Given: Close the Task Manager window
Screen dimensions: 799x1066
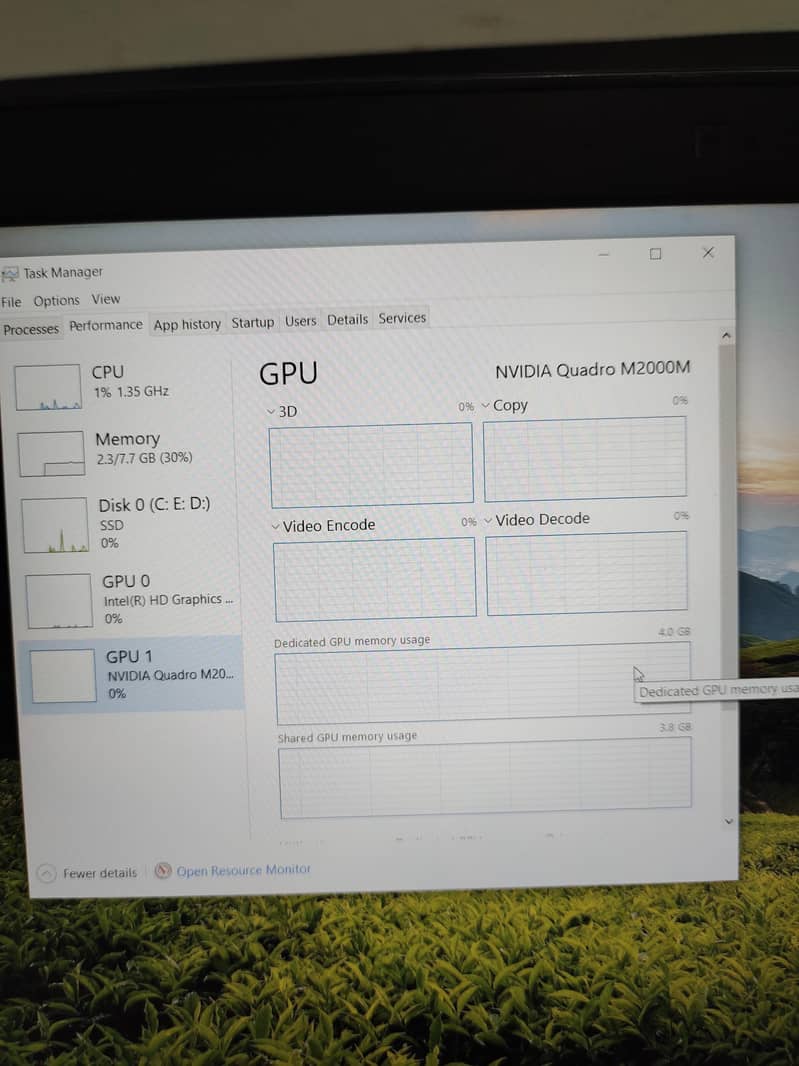Looking at the screenshot, I should [708, 252].
